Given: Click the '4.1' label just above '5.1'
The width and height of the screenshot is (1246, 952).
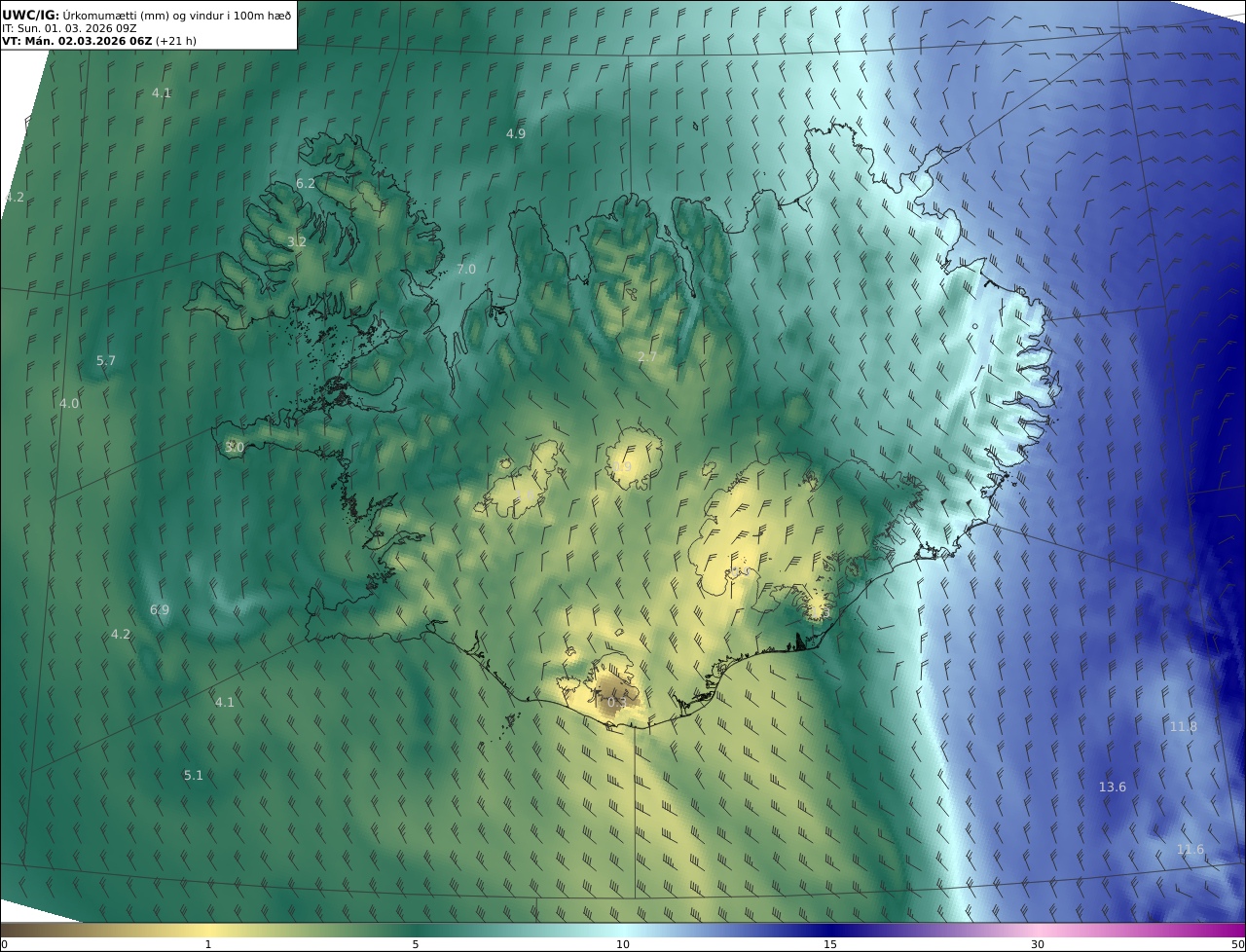Looking at the screenshot, I should (225, 702).
